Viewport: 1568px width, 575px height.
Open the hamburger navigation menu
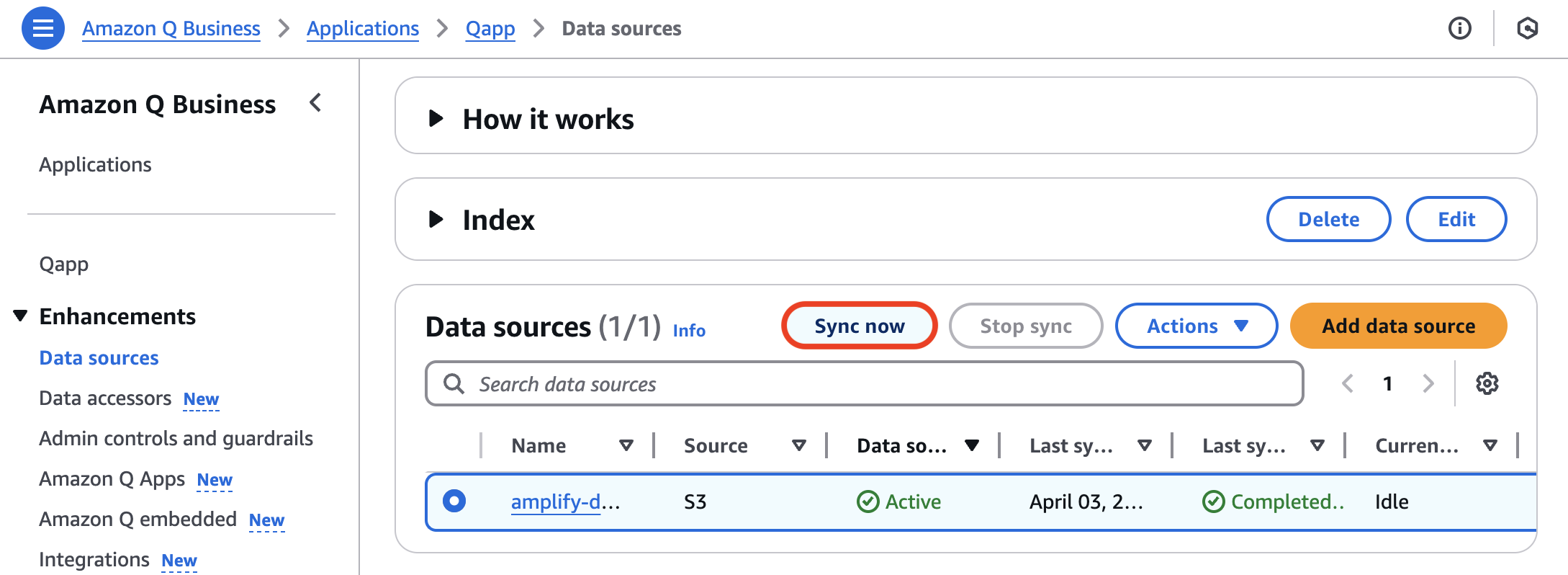click(x=42, y=28)
